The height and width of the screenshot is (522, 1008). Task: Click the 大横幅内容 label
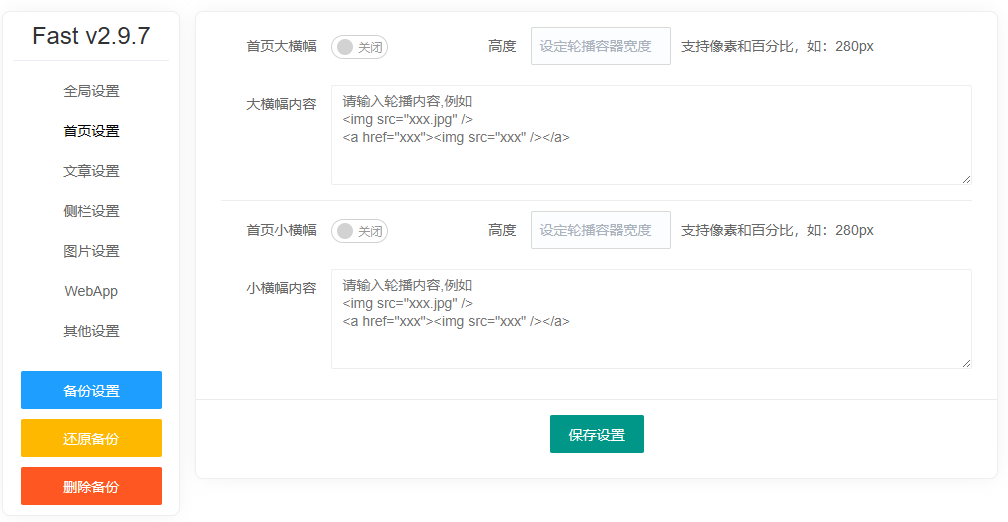pos(282,104)
